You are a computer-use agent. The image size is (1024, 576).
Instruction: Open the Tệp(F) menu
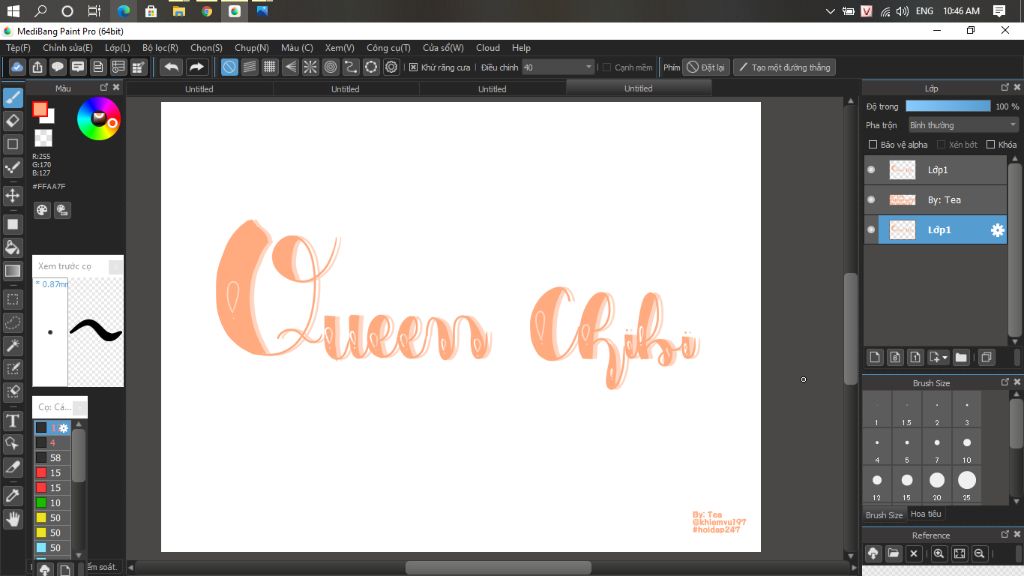click(18, 48)
